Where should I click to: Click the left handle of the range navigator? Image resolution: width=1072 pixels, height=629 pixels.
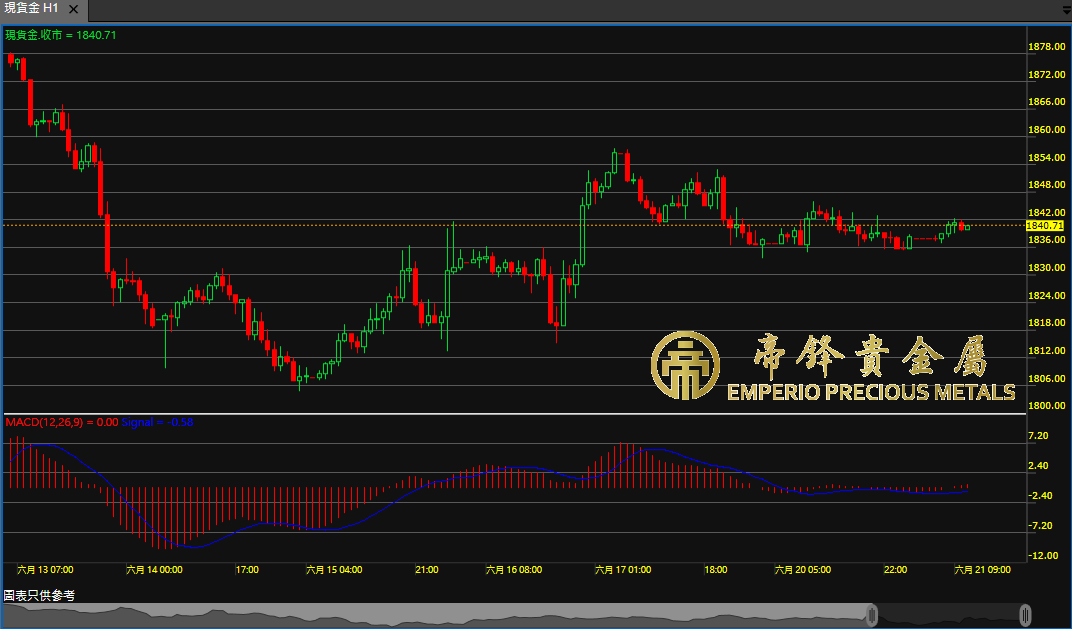pos(872,614)
